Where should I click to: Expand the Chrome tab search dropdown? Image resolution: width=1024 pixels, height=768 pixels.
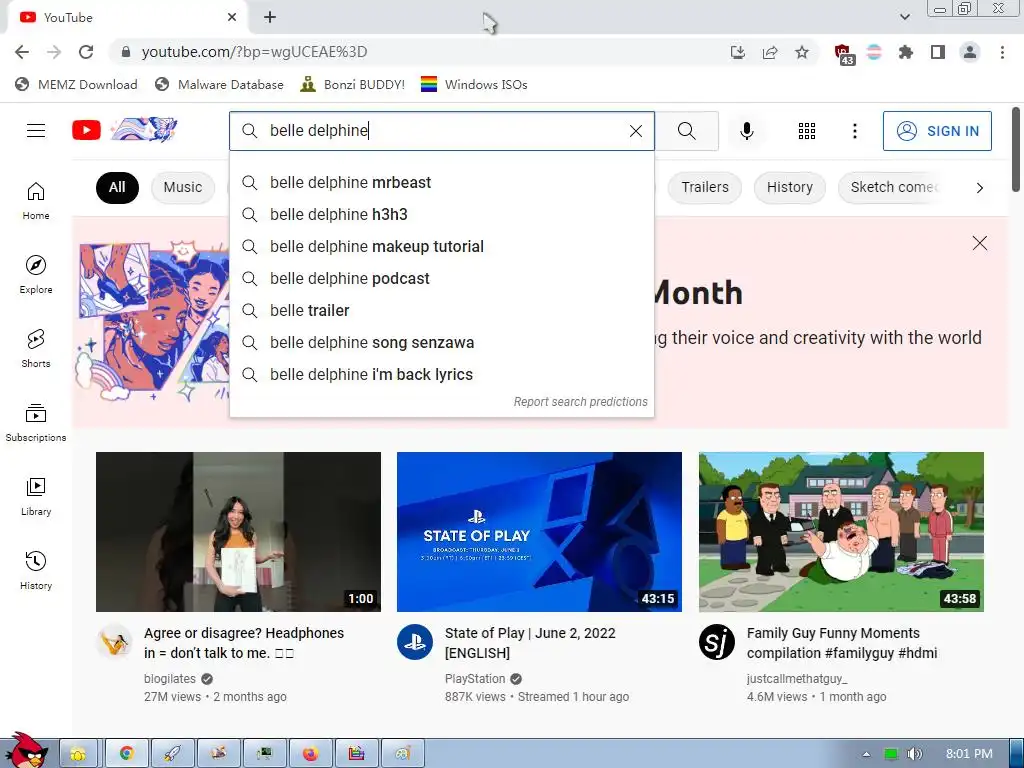pyautogui.click(x=904, y=17)
